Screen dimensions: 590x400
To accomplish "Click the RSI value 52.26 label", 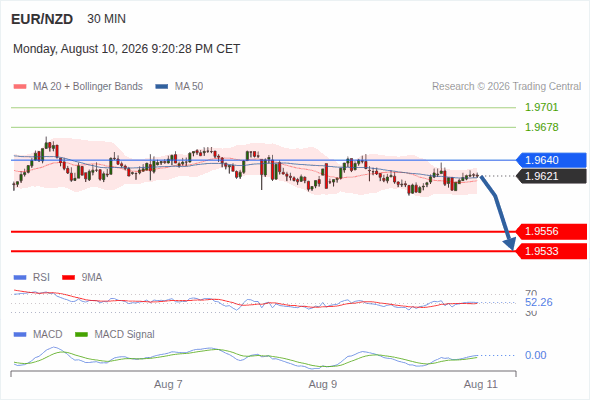I will coord(539,302).
